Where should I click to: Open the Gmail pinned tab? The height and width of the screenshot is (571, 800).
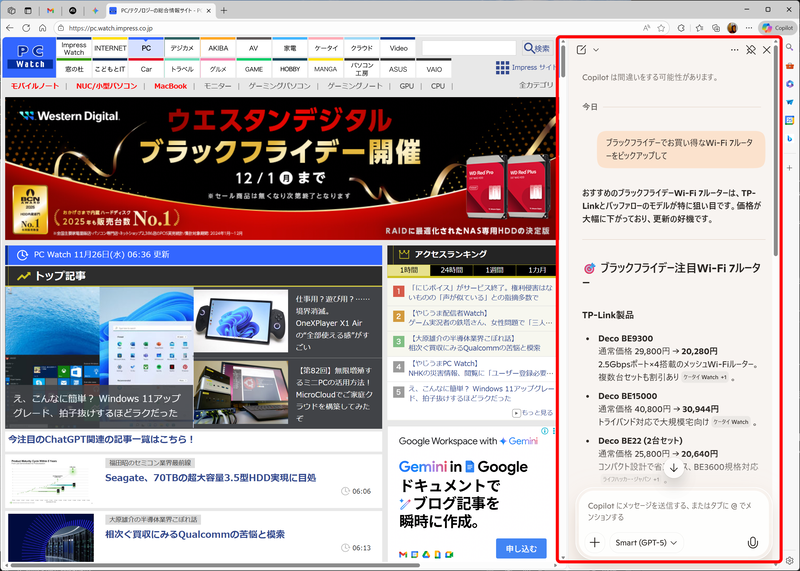(x=50, y=10)
